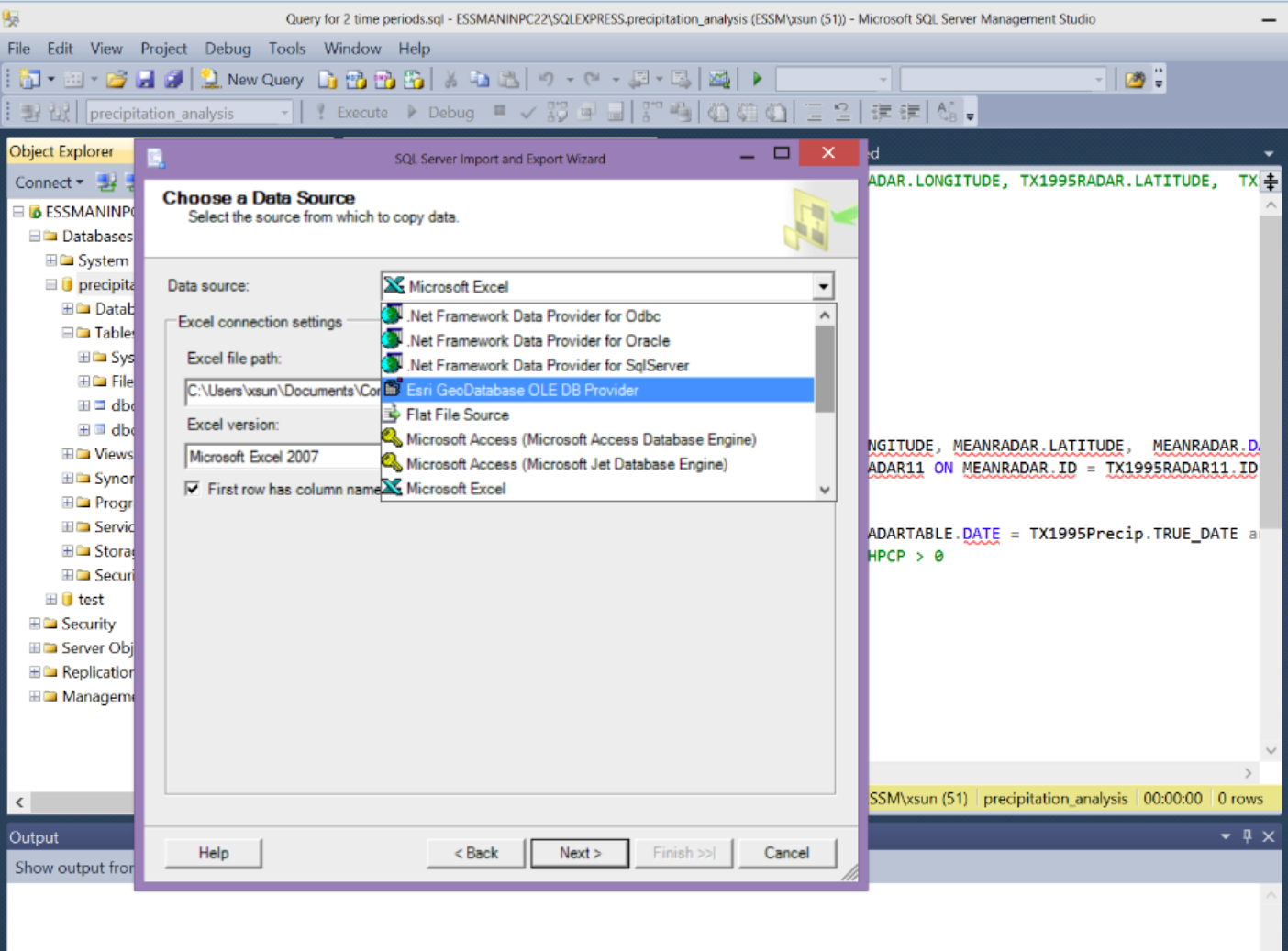Click the Database Engine Query icon beside New Query
Screen dimensions: 1288x951
[x=328, y=80]
